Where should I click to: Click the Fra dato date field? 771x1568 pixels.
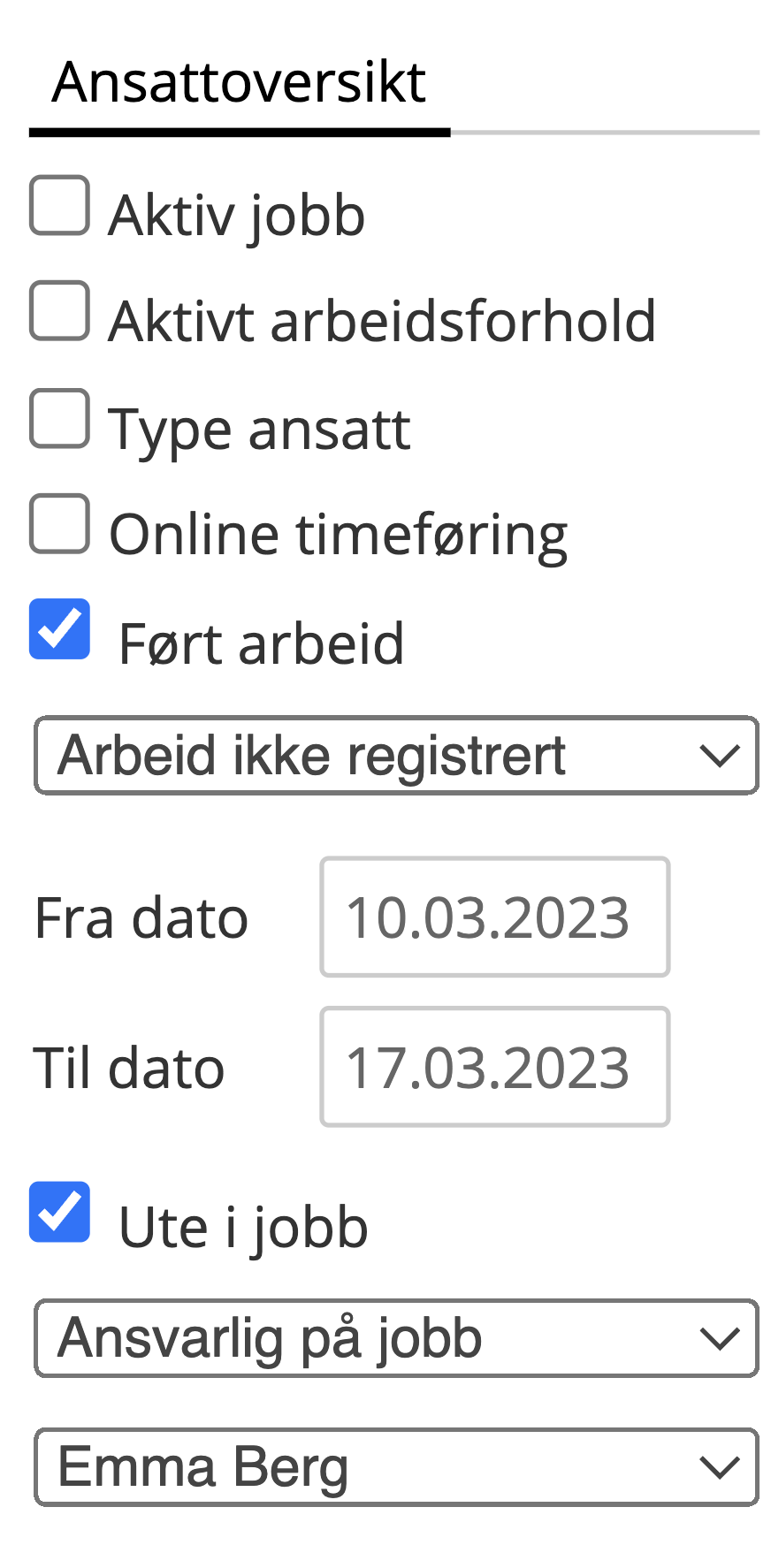point(494,917)
